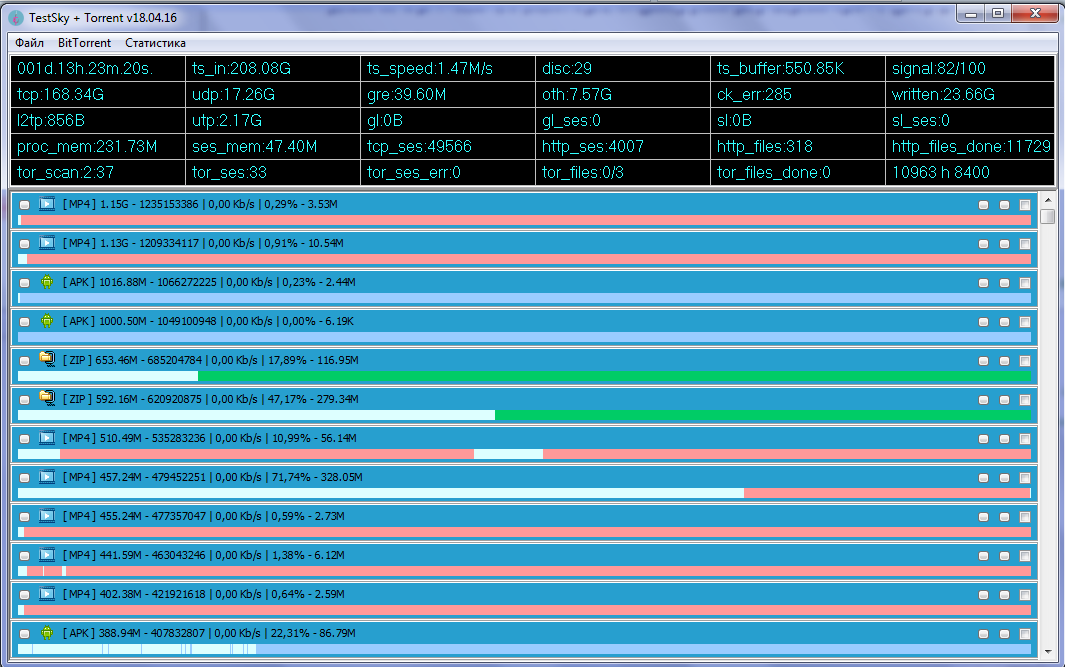The image size is (1065, 667).
Task: Tick the left checkbox of the 1.13G MP4 row
Action: 24,244
